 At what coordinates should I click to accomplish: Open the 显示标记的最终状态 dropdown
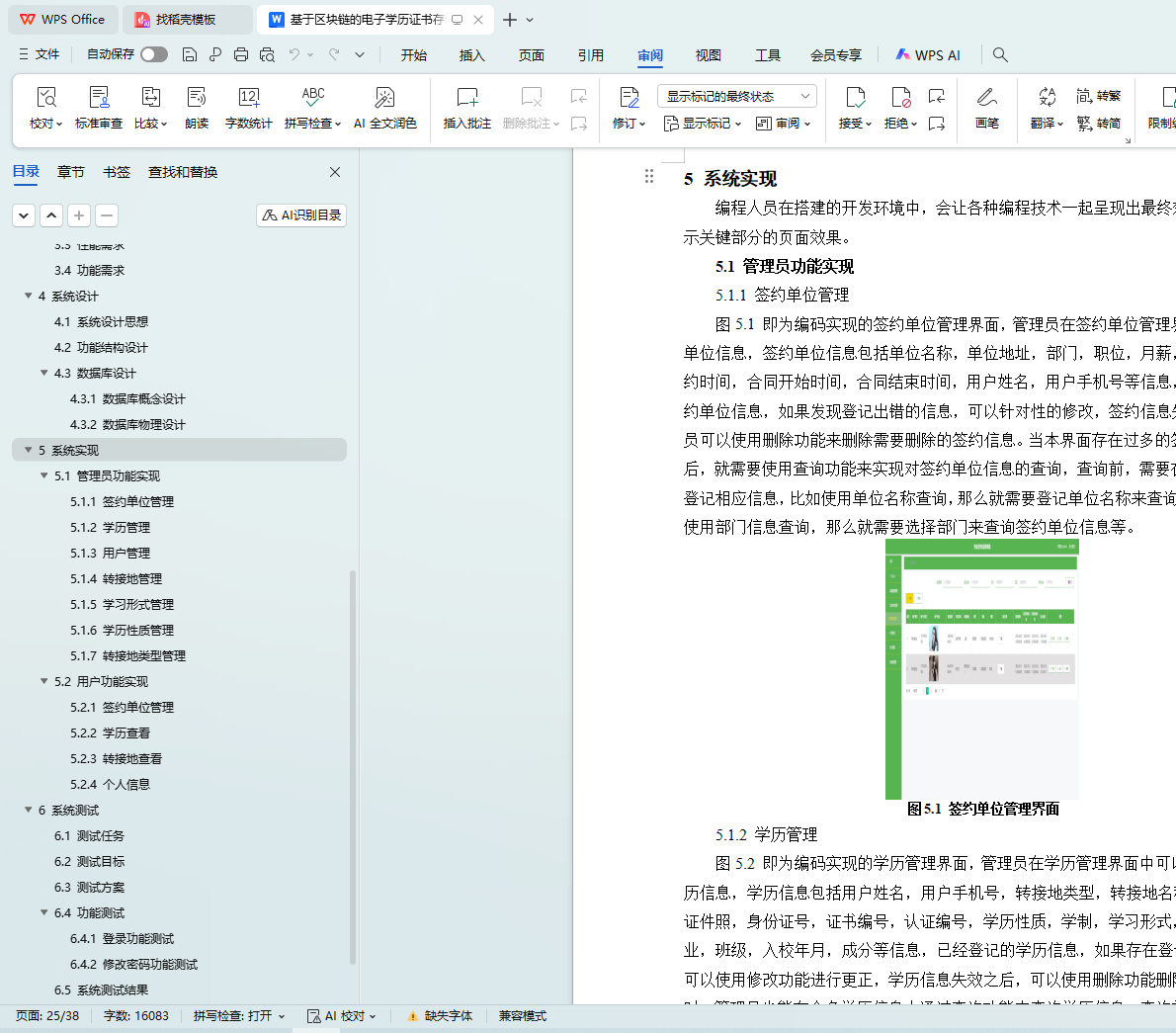736,96
